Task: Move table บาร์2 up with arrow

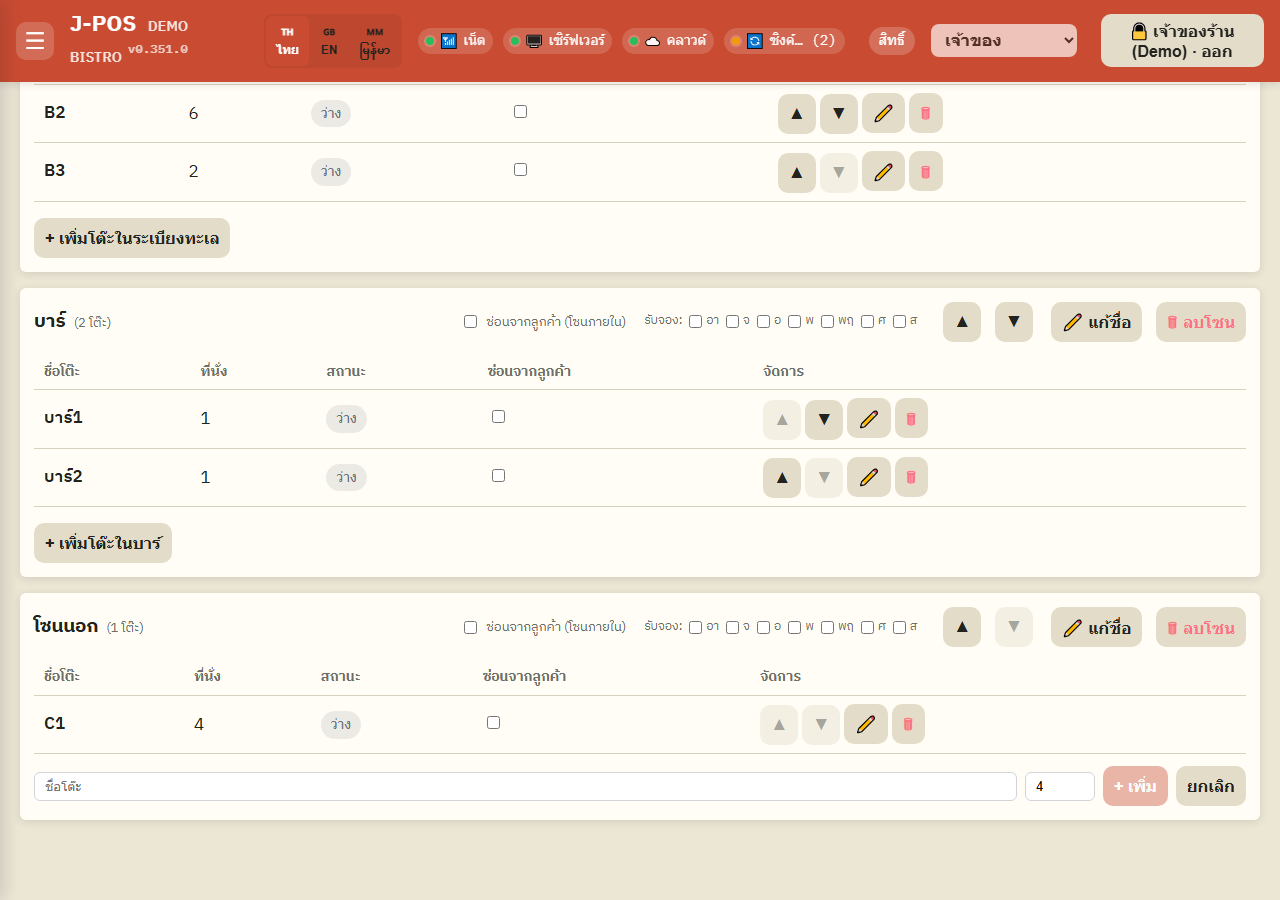Action: (782, 477)
